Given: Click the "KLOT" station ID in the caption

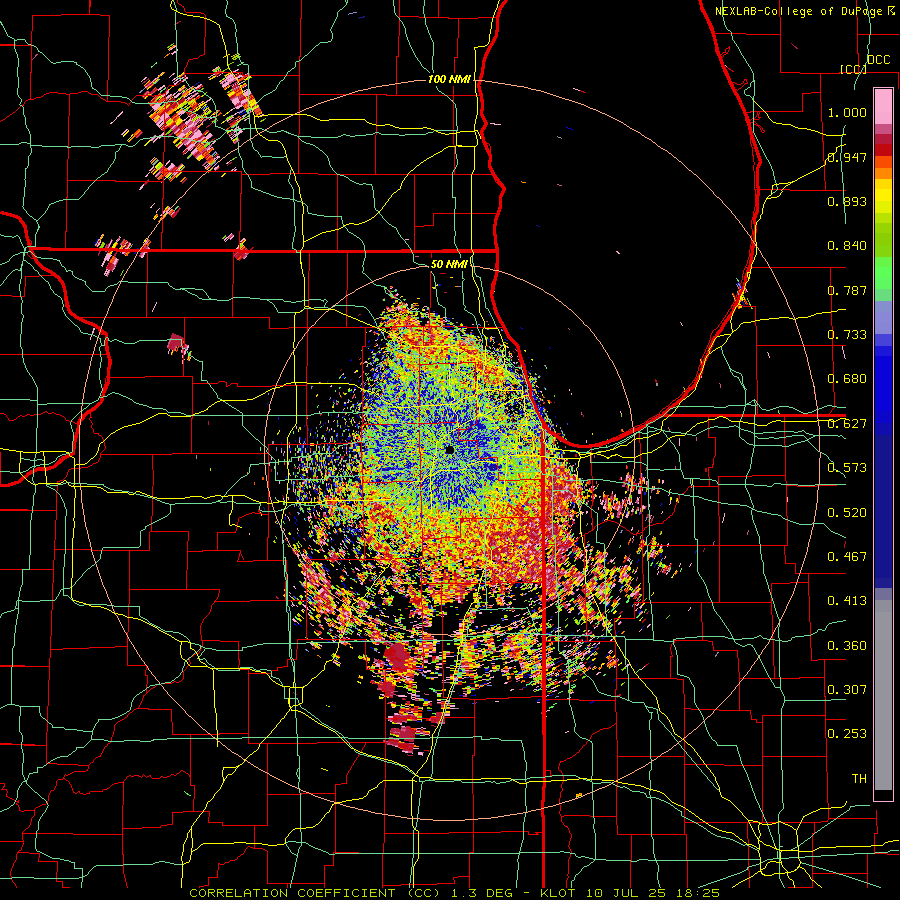Looking at the screenshot, I should click(x=558, y=893).
